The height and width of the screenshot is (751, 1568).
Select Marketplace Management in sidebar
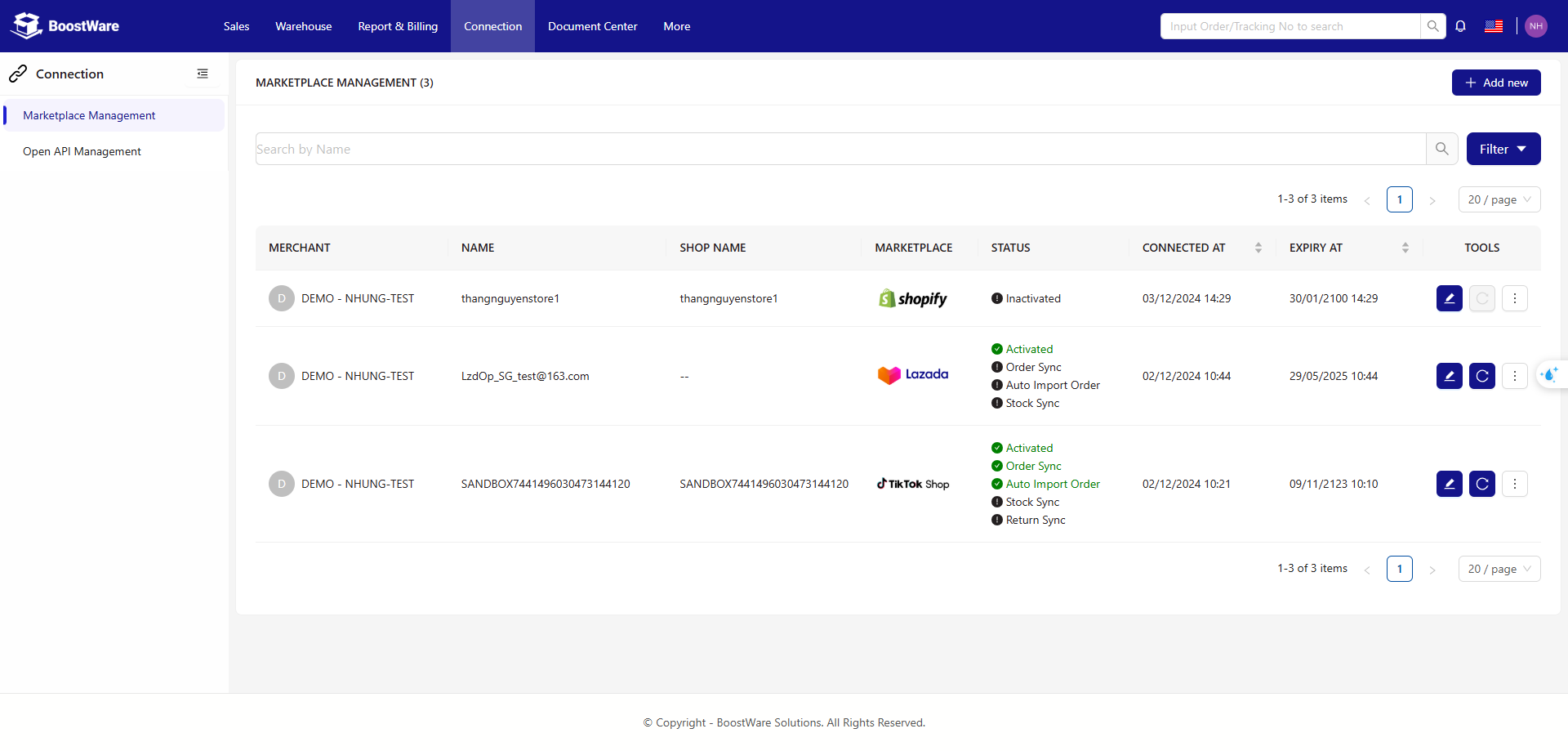[x=114, y=115]
